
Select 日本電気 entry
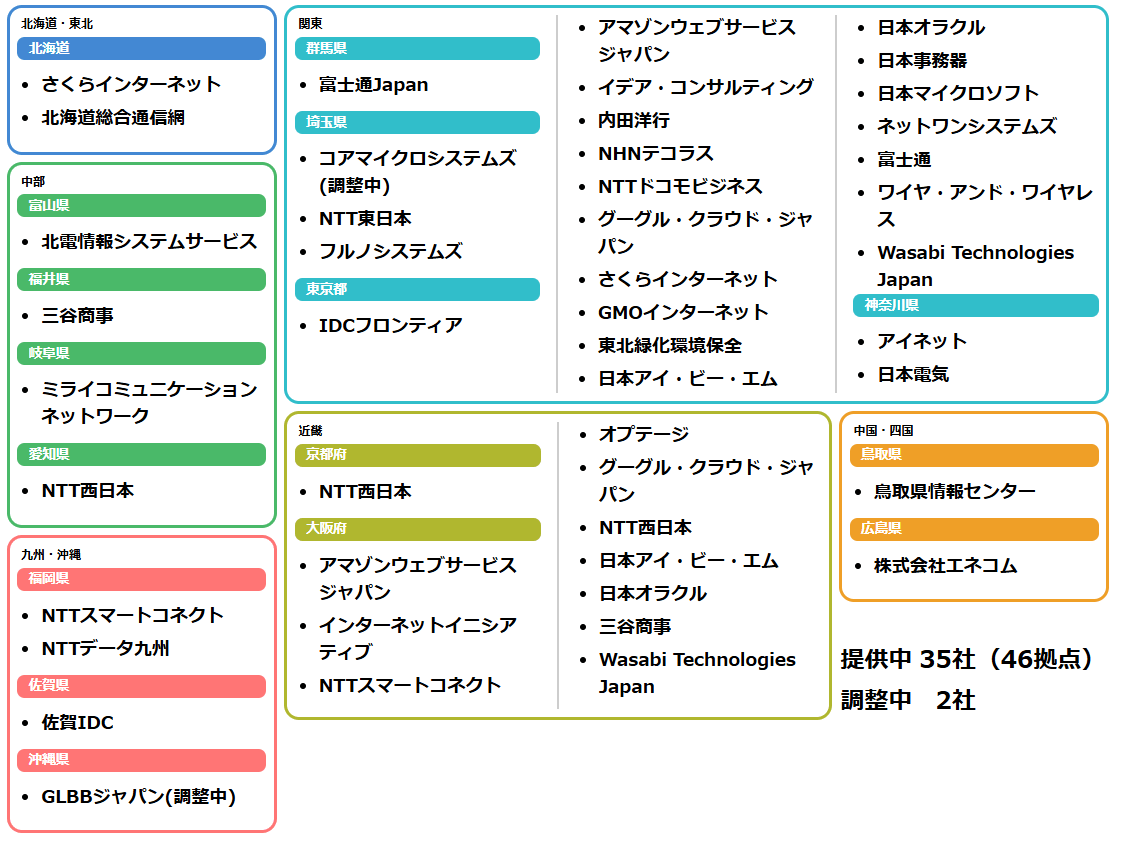pyautogui.click(x=913, y=374)
